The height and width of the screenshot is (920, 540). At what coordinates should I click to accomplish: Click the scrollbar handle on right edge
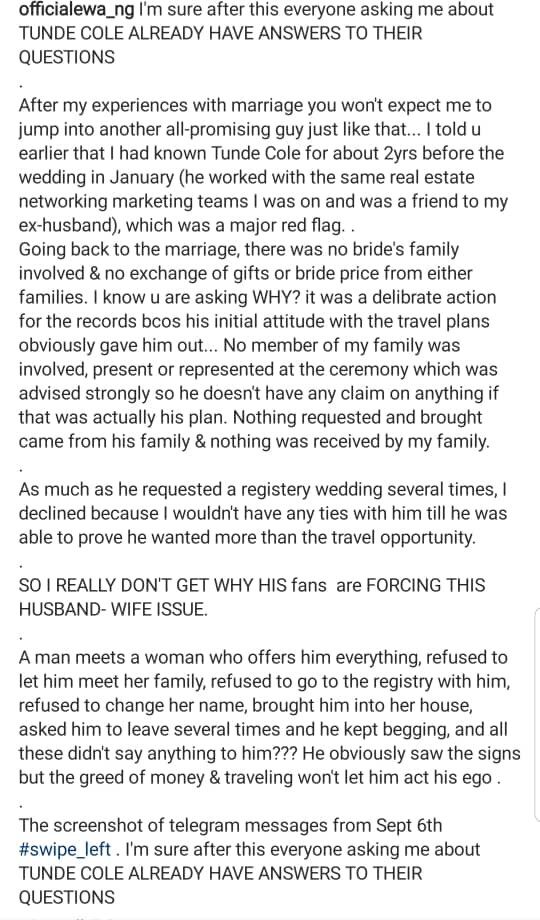(x=537, y=713)
